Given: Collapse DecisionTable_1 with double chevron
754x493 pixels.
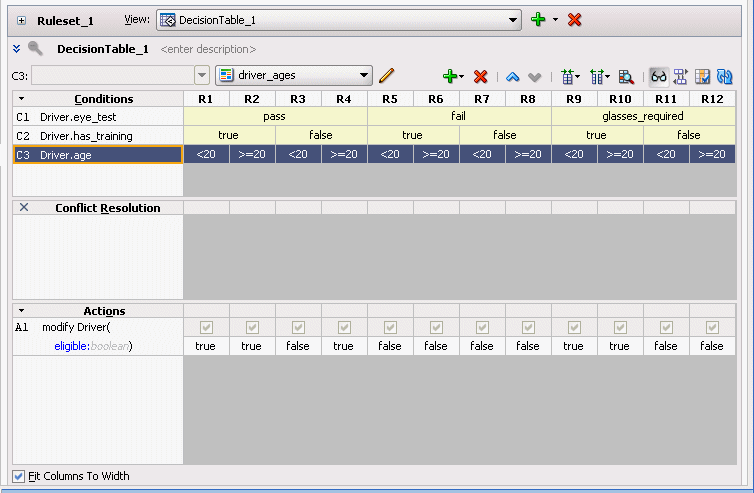Looking at the screenshot, I should coord(17,49).
